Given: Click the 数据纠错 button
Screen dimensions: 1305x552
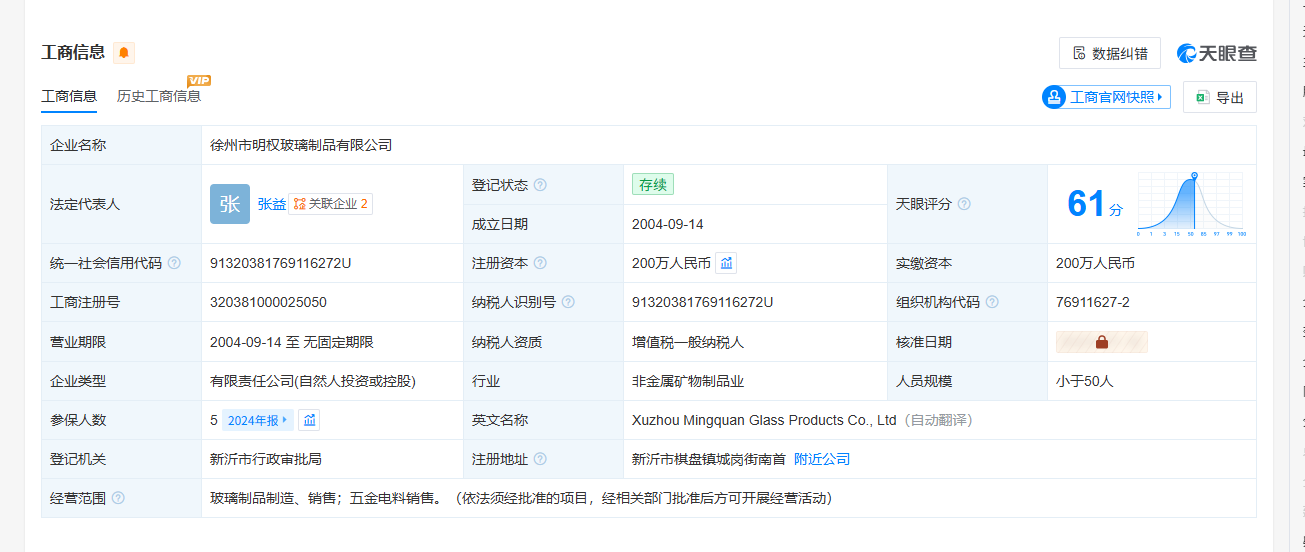Looking at the screenshot, I should pos(1109,54).
